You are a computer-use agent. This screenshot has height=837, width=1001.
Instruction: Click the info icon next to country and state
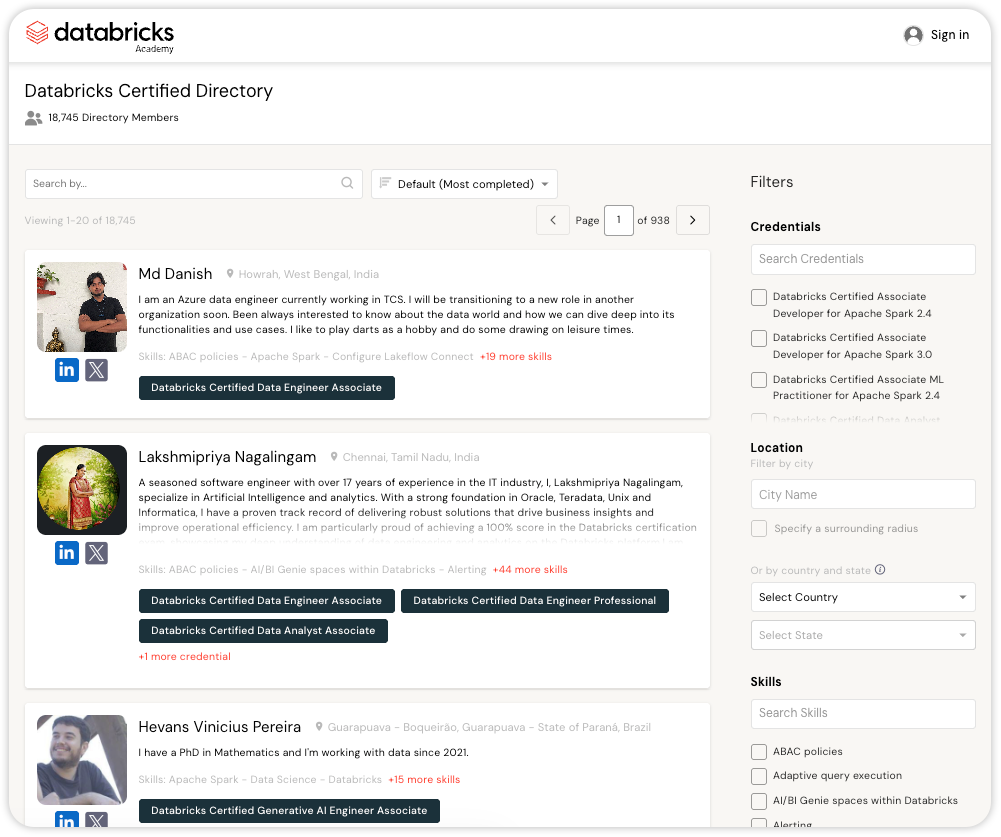(x=880, y=569)
